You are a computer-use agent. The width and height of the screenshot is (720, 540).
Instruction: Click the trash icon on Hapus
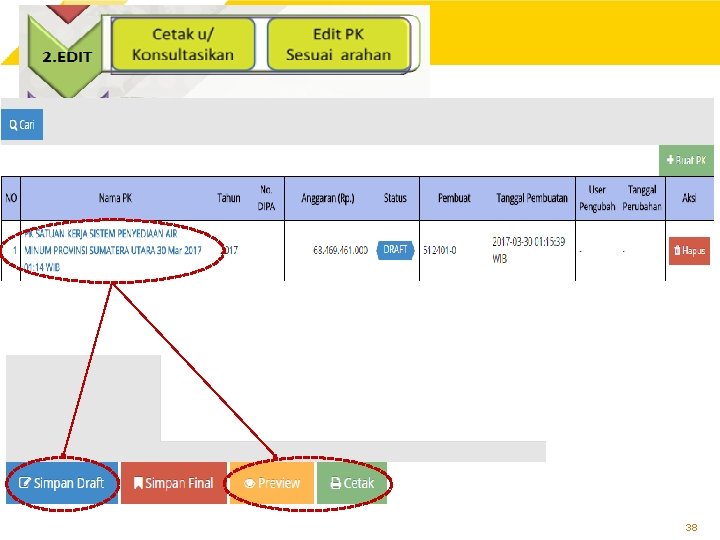click(677, 250)
